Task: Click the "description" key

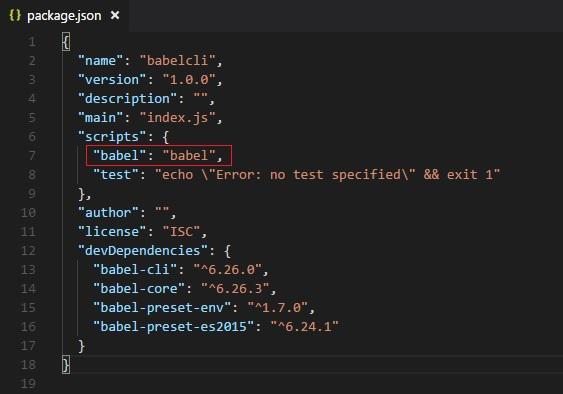Action: click(x=127, y=98)
